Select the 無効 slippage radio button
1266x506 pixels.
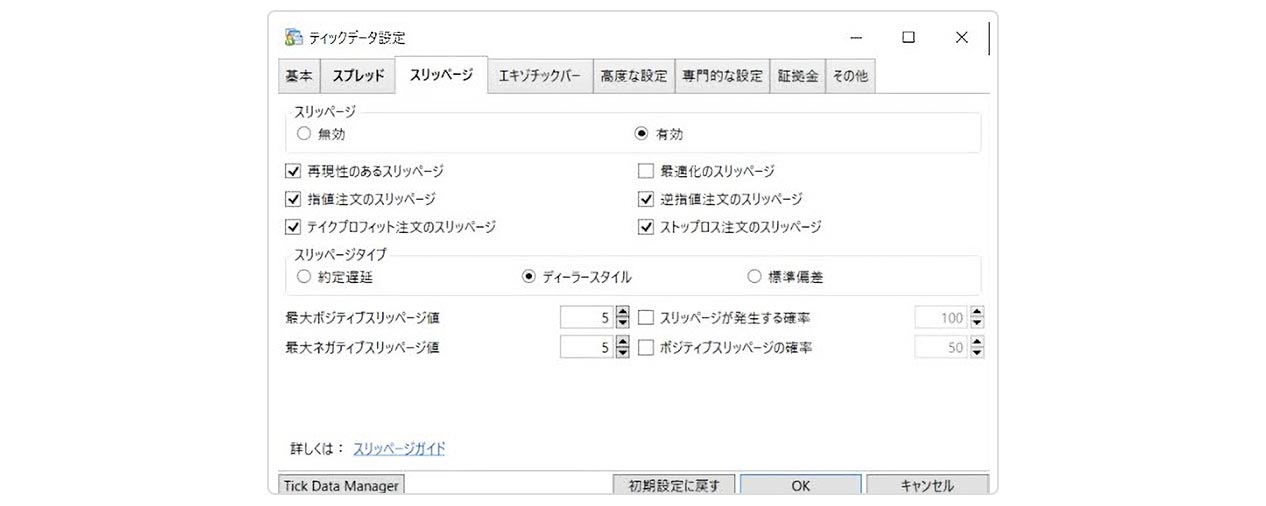pos(304,134)
